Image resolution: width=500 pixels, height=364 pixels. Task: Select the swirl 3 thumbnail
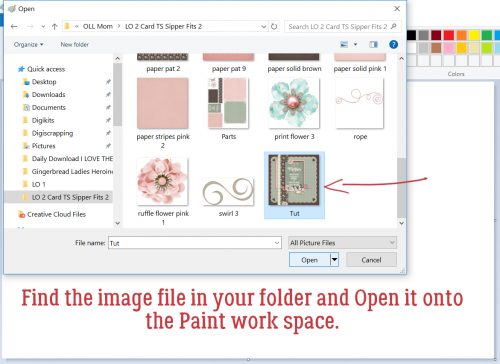tap(228, 192)
